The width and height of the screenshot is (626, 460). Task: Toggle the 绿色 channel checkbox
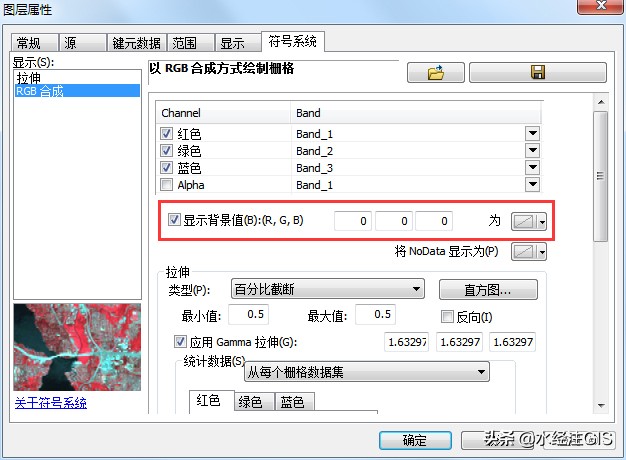[166, 151]
